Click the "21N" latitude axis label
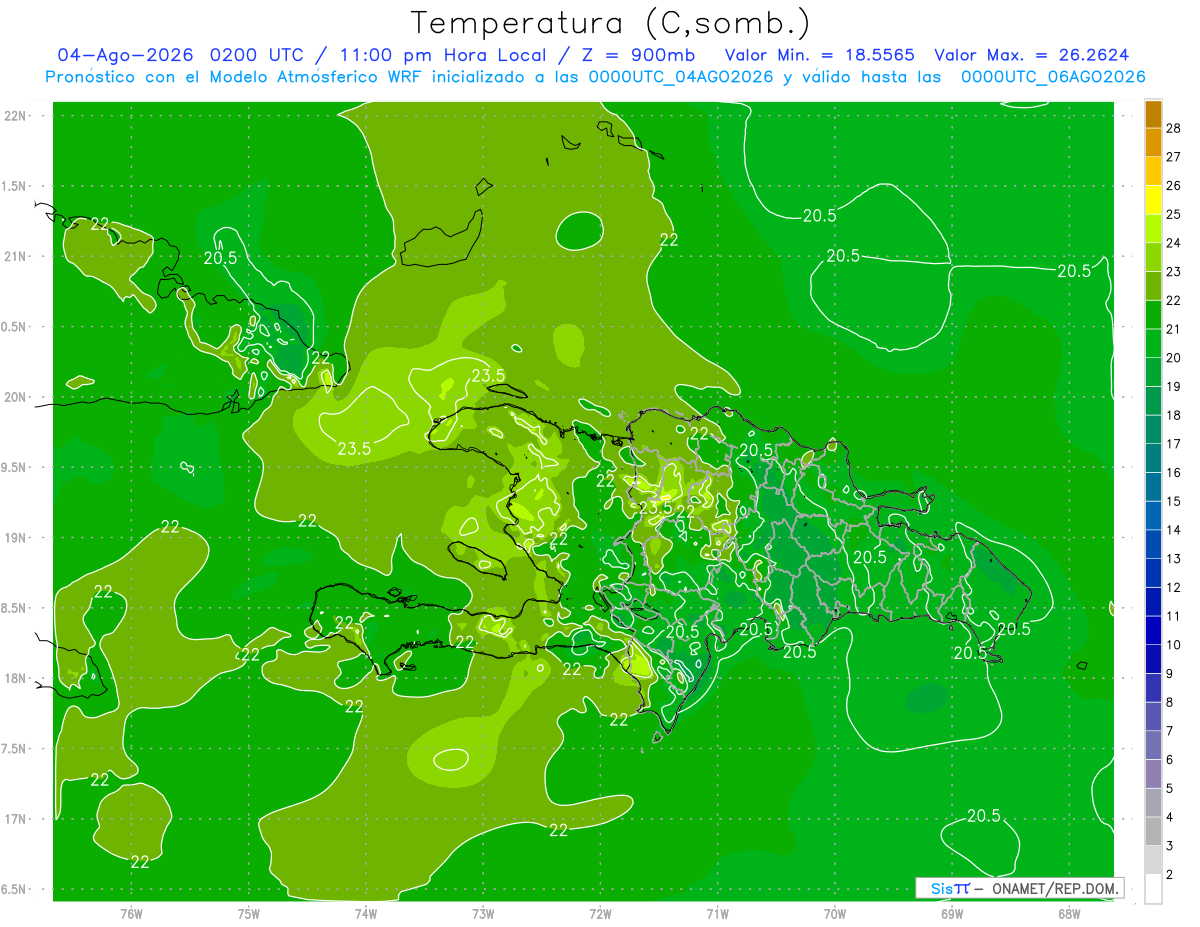Screen dimensions: 1200x927 pyautogui.click(x=15, y=257)
